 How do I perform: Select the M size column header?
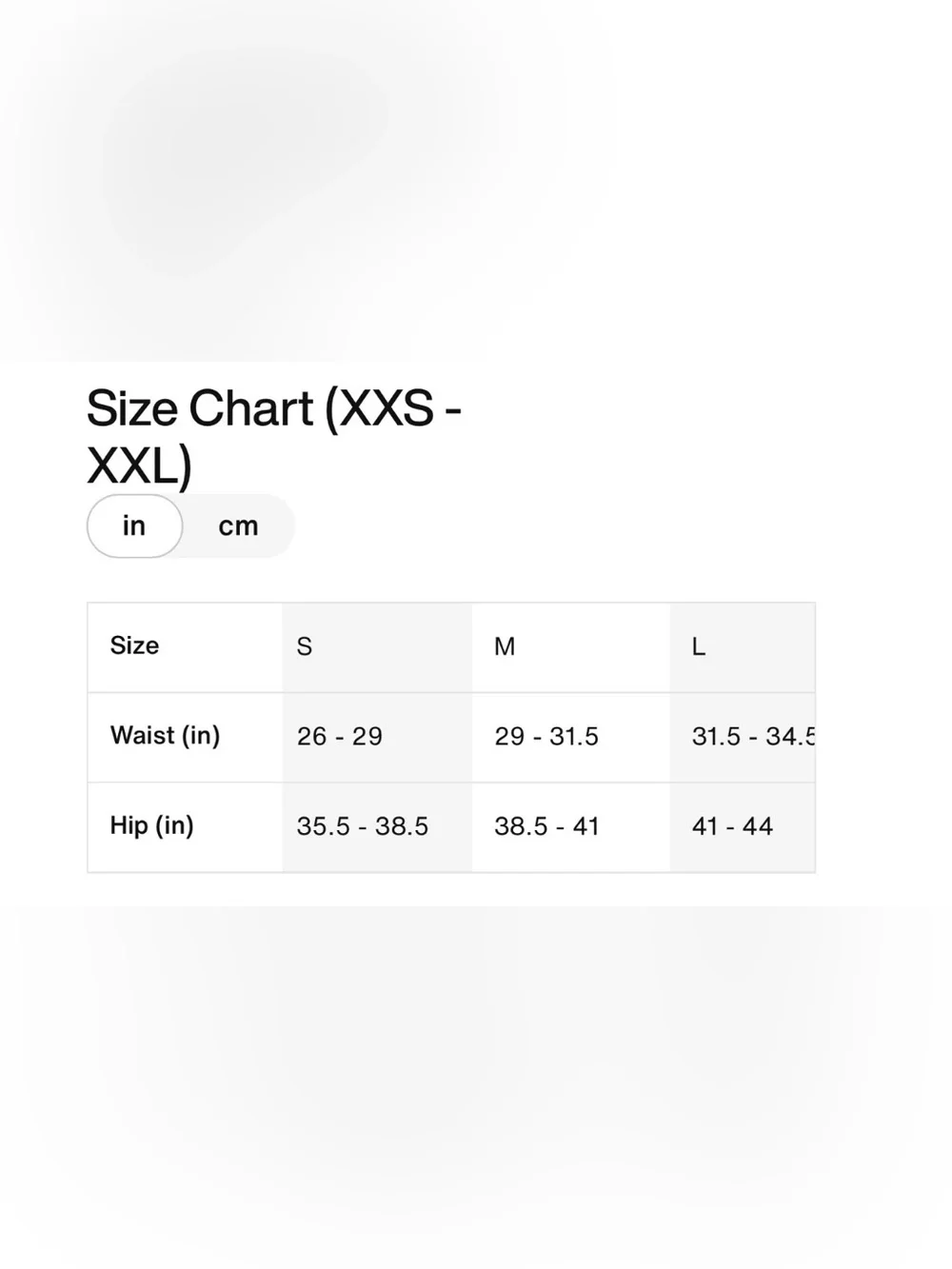(505, 646)
